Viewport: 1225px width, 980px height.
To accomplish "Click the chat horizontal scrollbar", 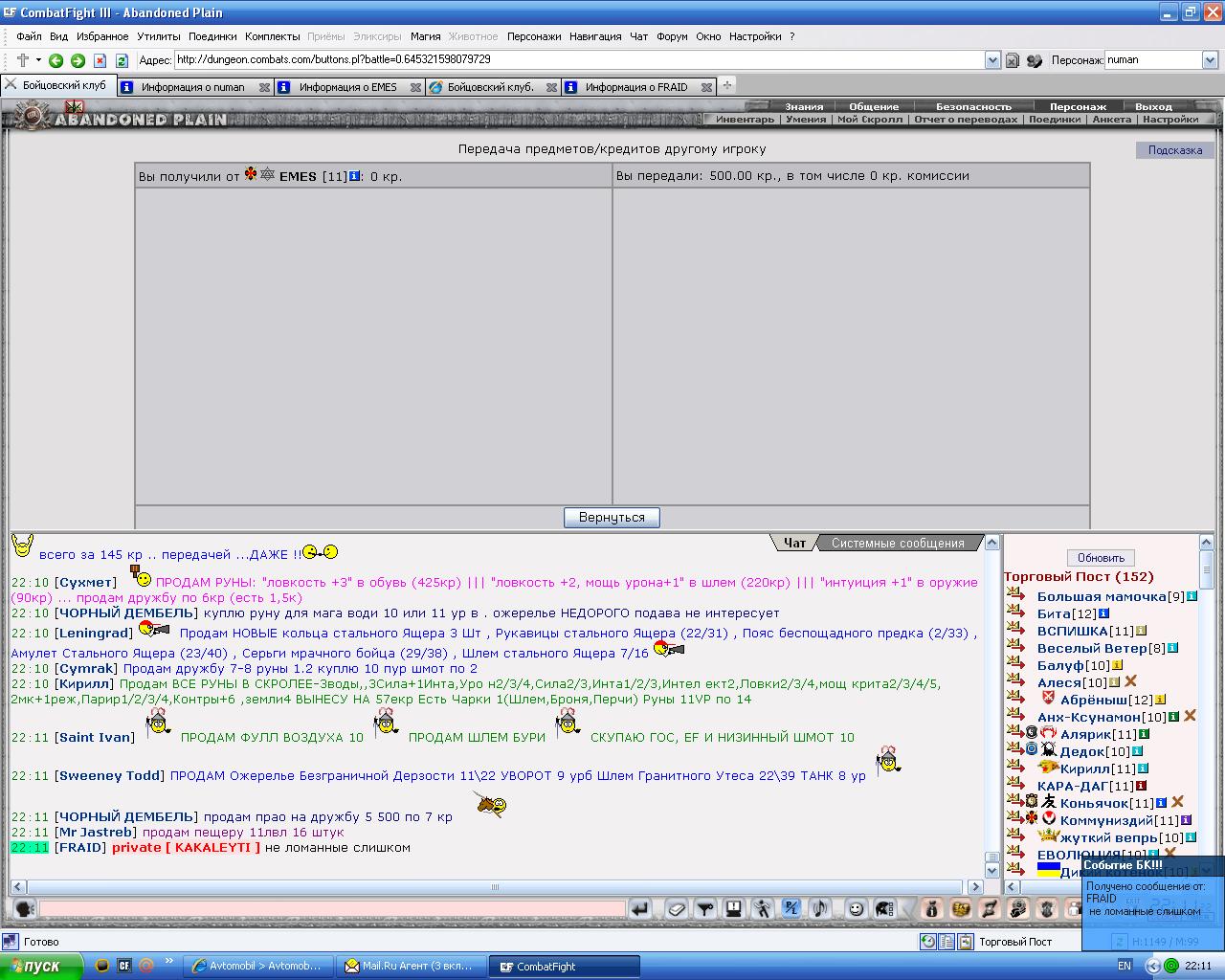I will point(497,887).
